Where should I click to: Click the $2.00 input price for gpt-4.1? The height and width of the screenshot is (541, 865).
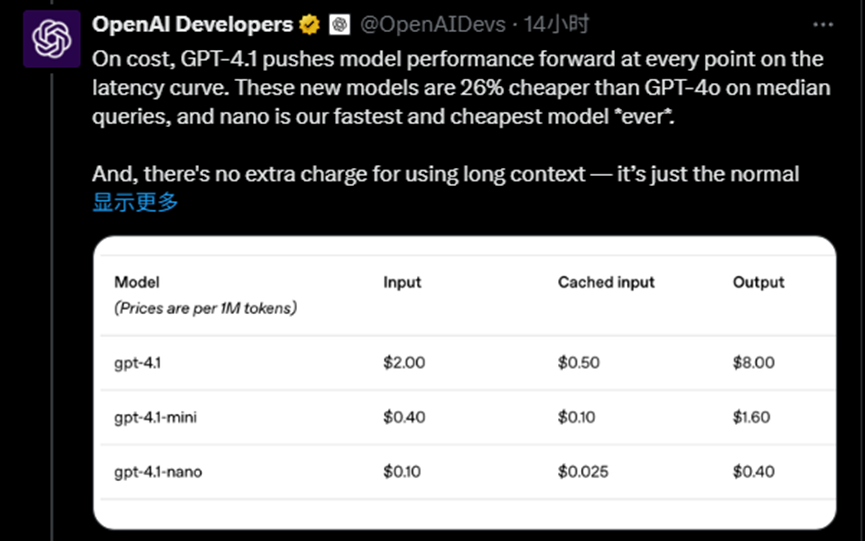coord(404,363)
